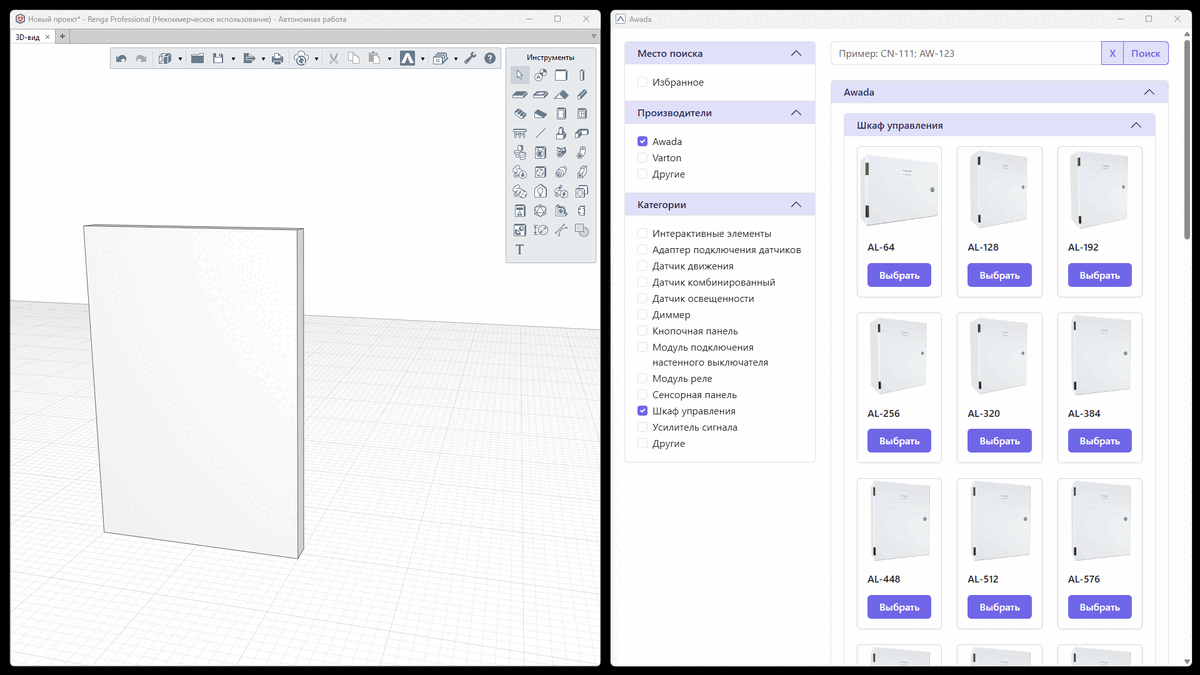Open the save options dropdown arrow
This screenshot has width=1200, height=675.
(x=233, y=59)
